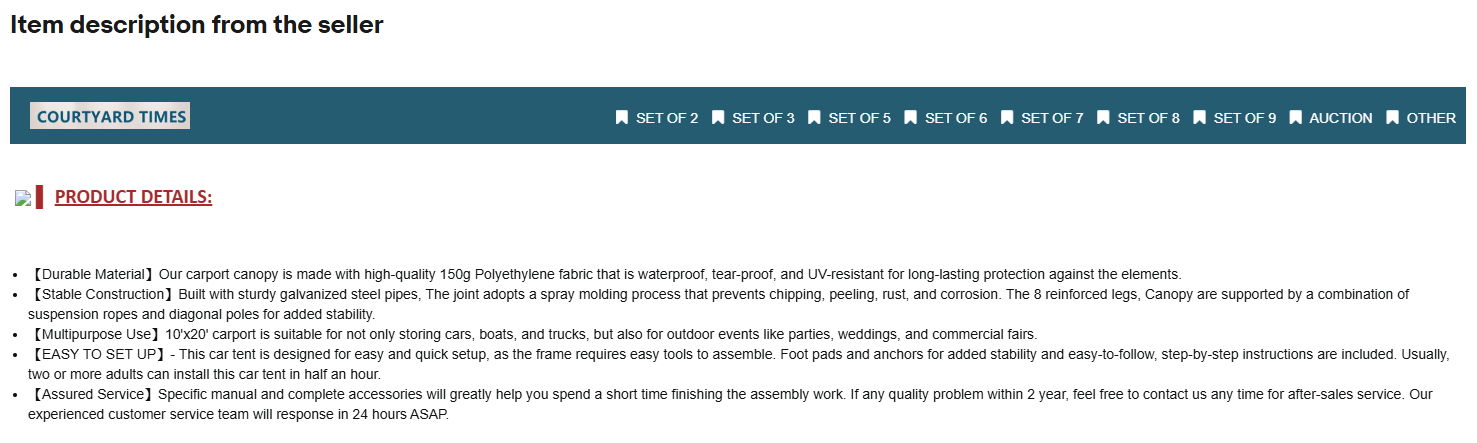
Task: Select the SET OF 9 text label
Action: (1245, 118)
